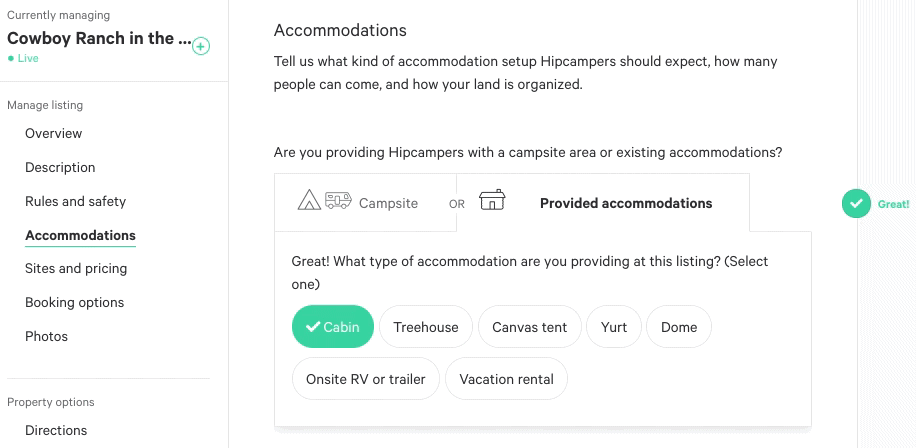Image resolution: width=916 pixels, height=448 pixels.
Task: Switch to Provided accommodations tab
Action: pyautogui.click(x=603, y=203)
